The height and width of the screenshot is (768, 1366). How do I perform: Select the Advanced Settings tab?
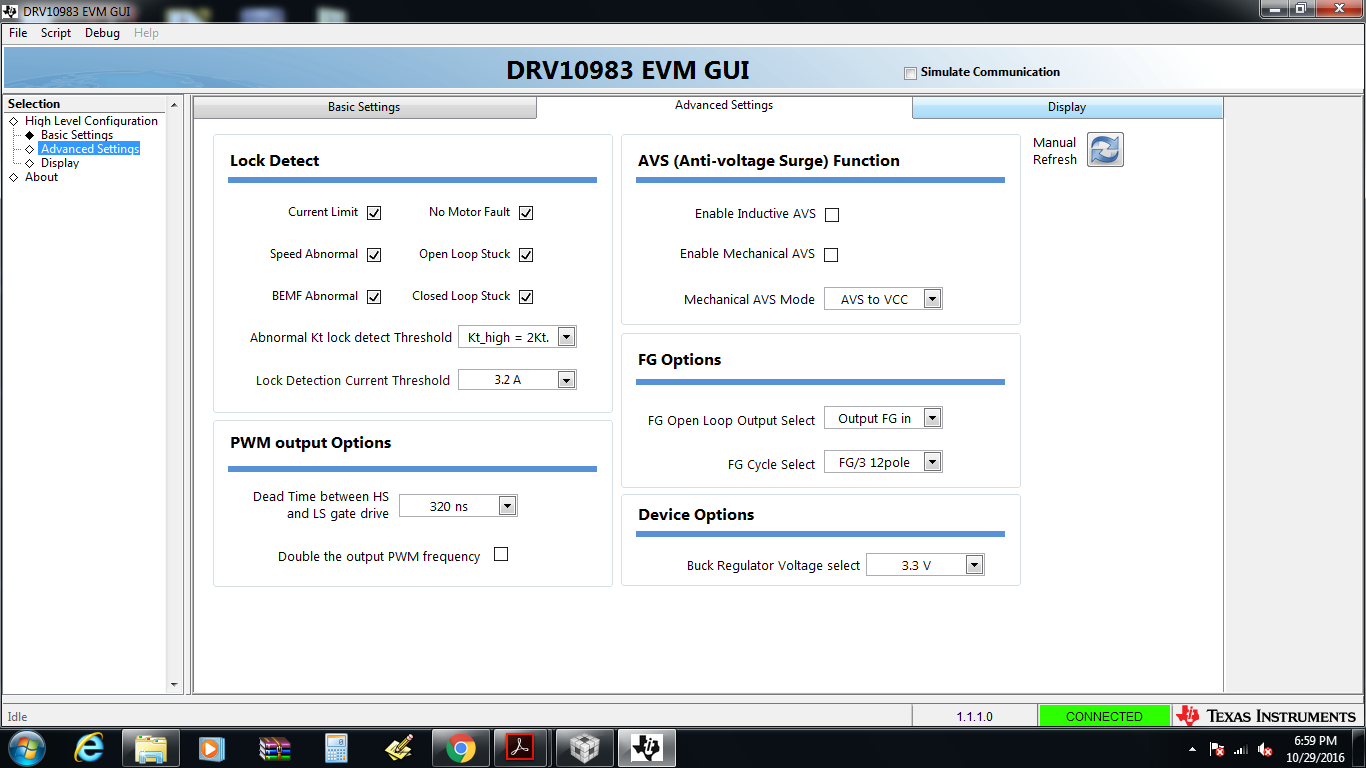point(724,105)
